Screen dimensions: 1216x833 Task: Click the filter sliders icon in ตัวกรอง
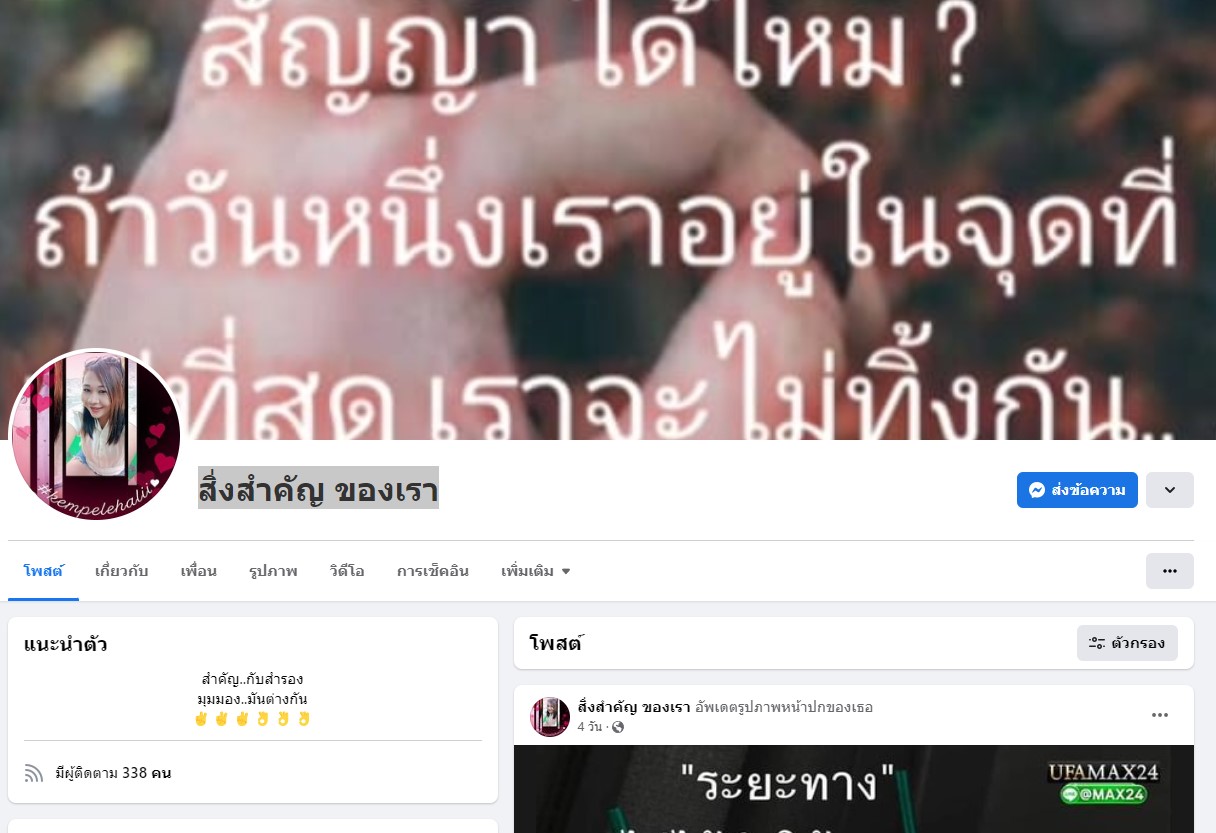click(x=1096, y=643)
